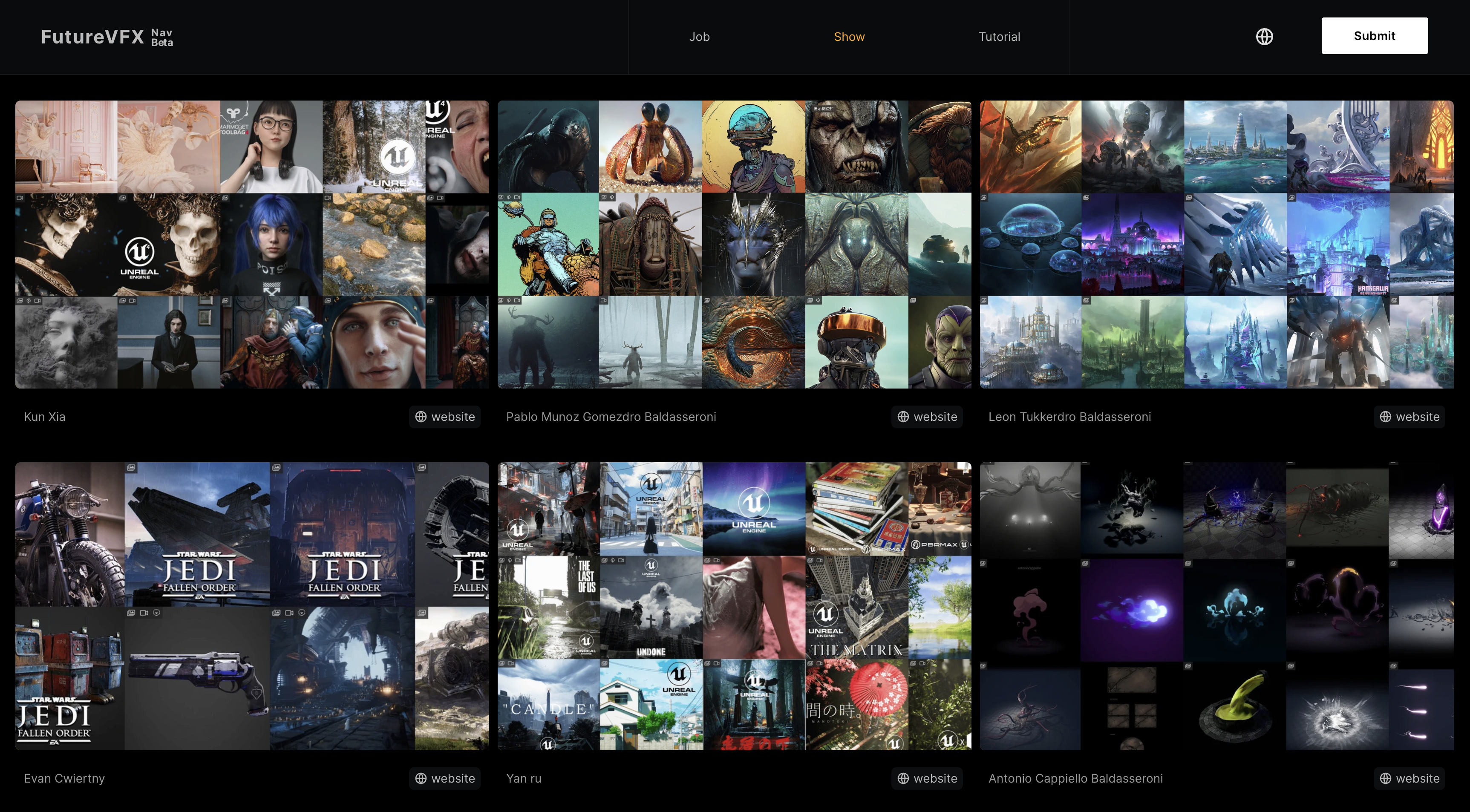
Task: Open the Job navigation tab
Action: tap(699, 37)
